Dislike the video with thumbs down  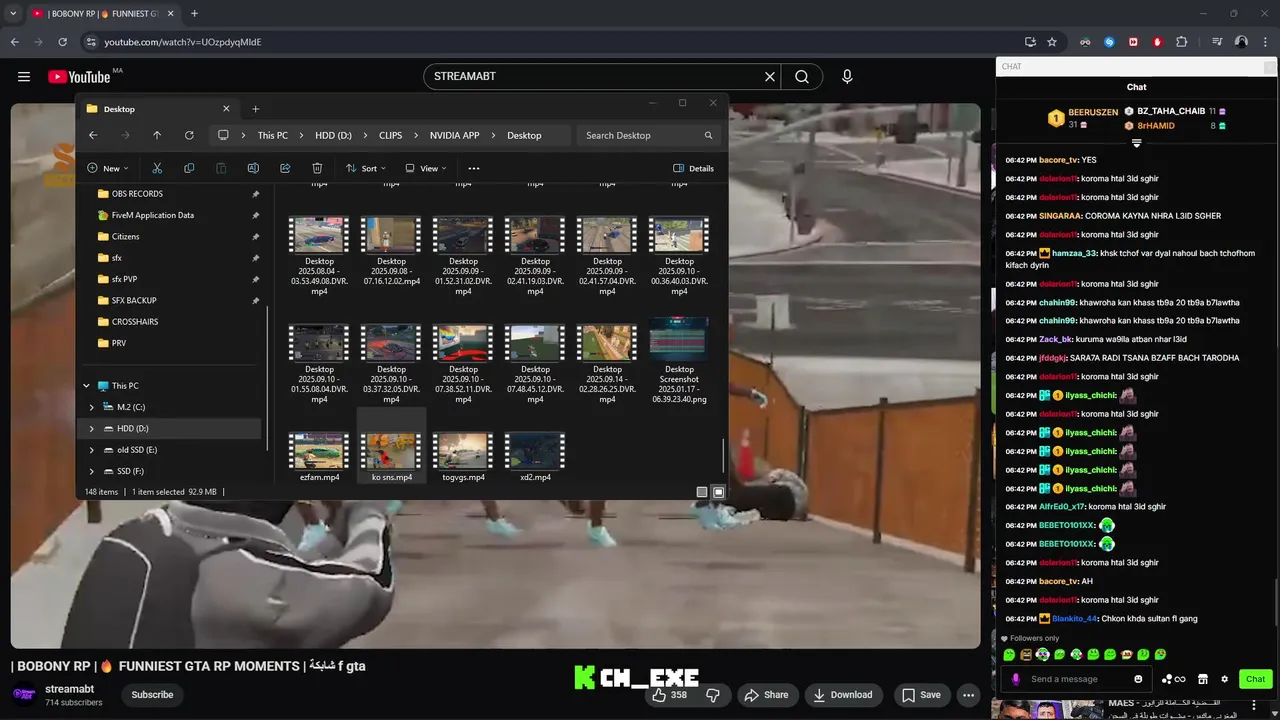pyautogui.click(x=713, y=695)
